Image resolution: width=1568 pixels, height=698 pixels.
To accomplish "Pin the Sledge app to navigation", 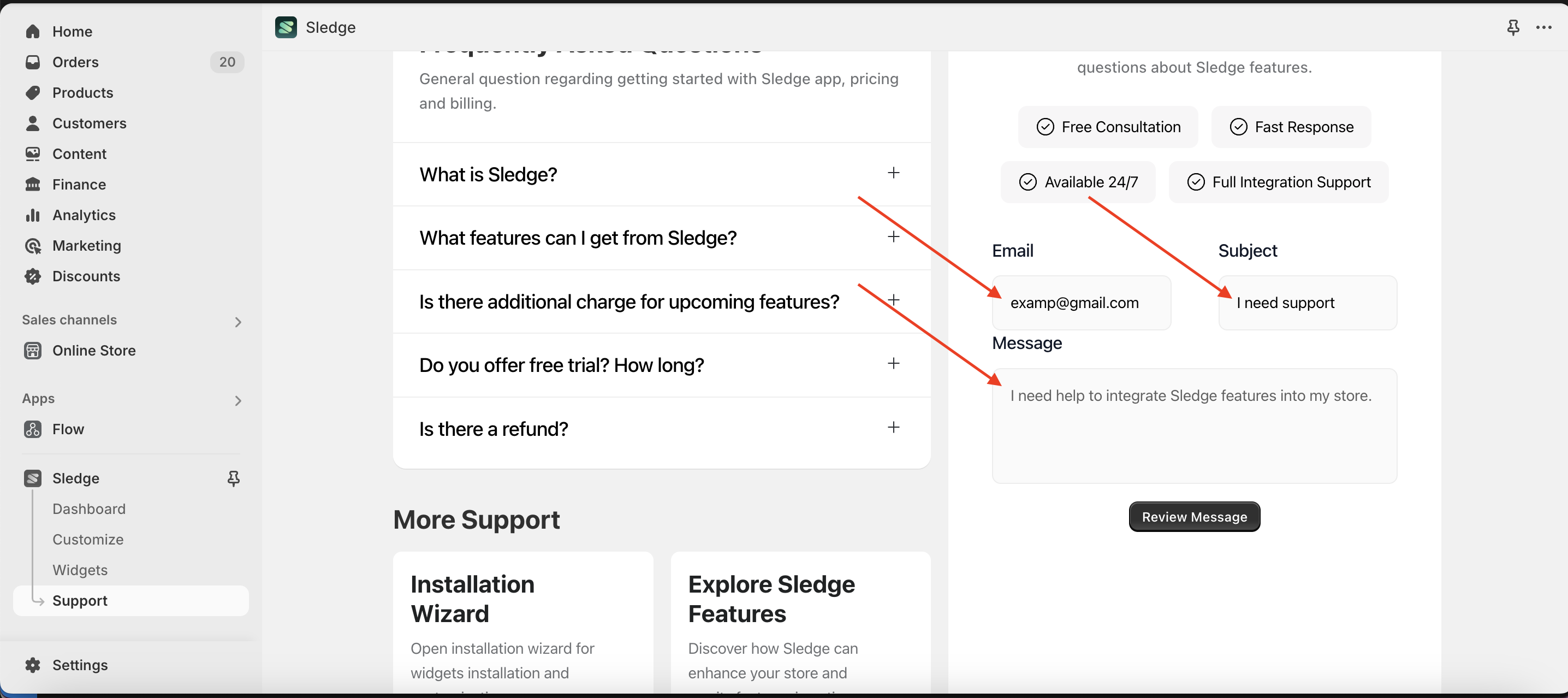I will (x=233, y=479).
